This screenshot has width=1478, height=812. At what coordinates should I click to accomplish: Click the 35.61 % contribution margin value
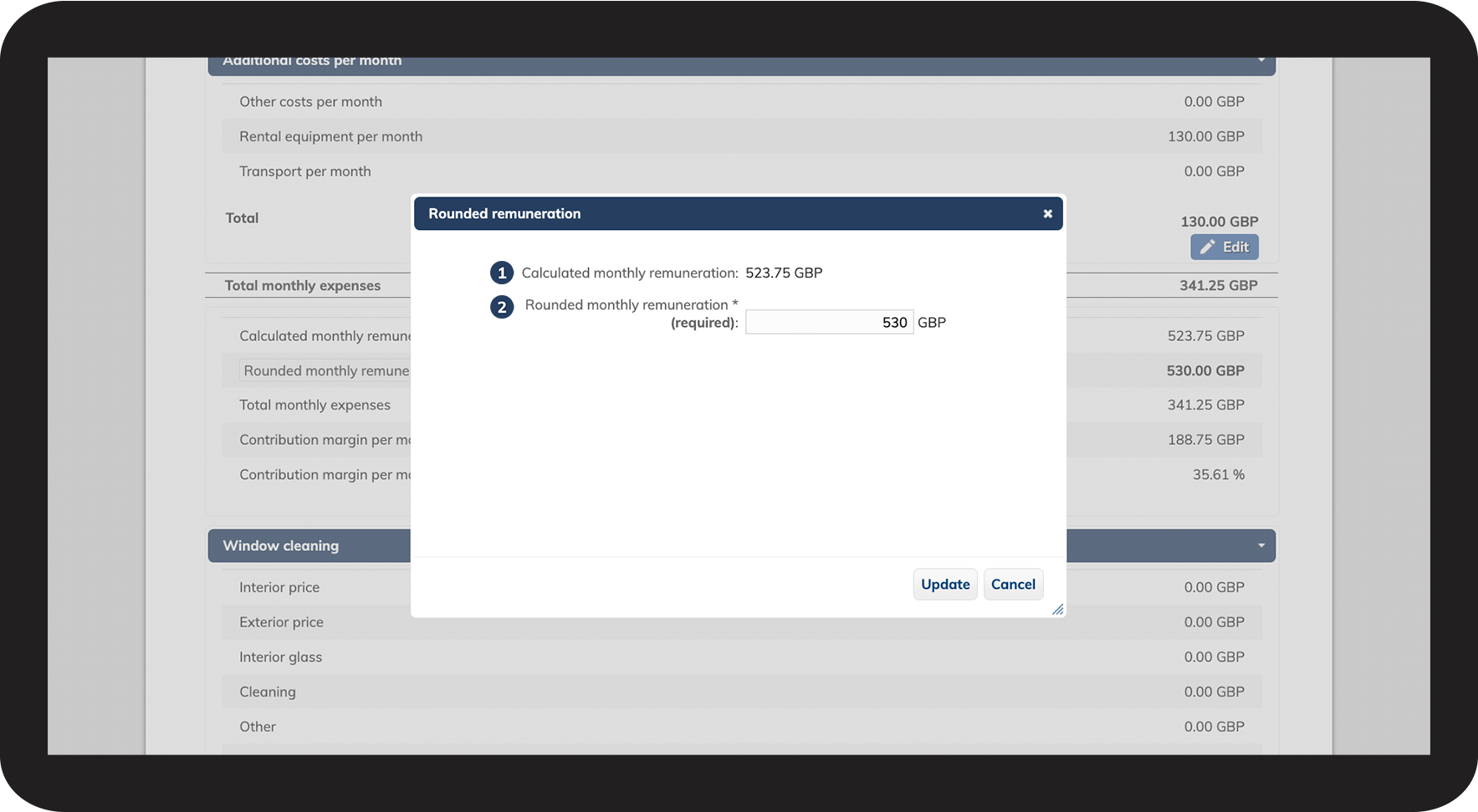(x=1219, y=475)
